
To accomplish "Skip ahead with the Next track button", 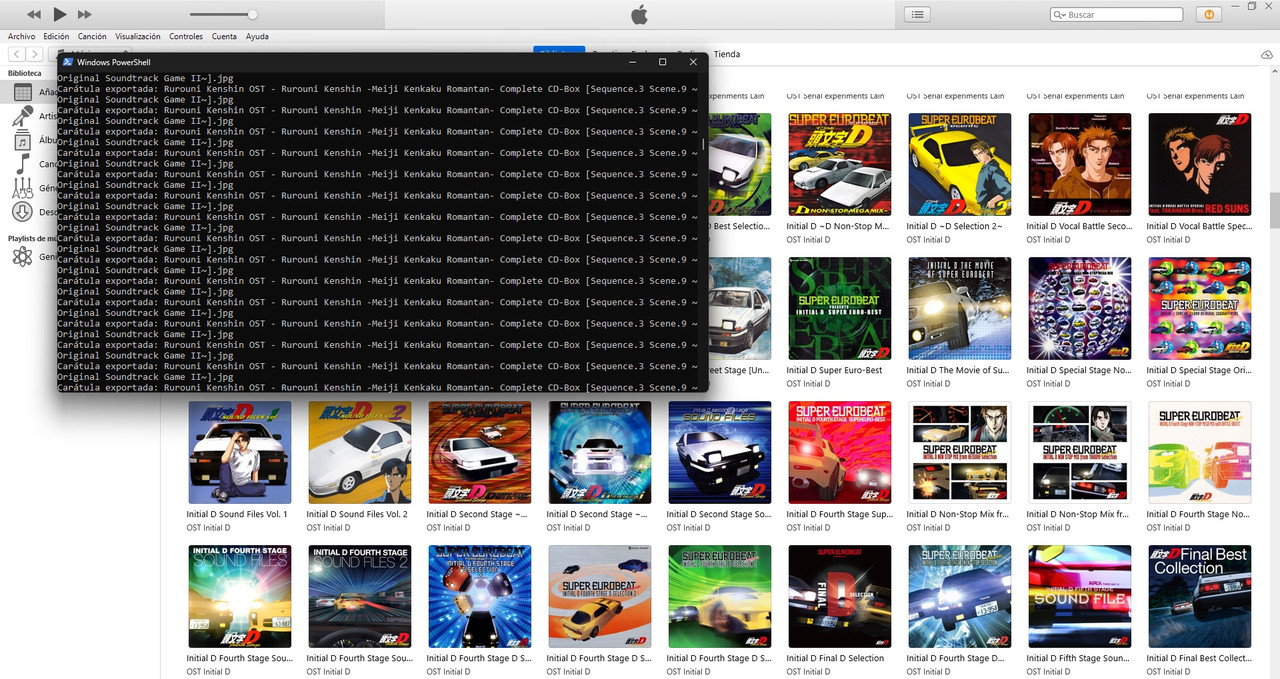I will [x=85, y=14].
